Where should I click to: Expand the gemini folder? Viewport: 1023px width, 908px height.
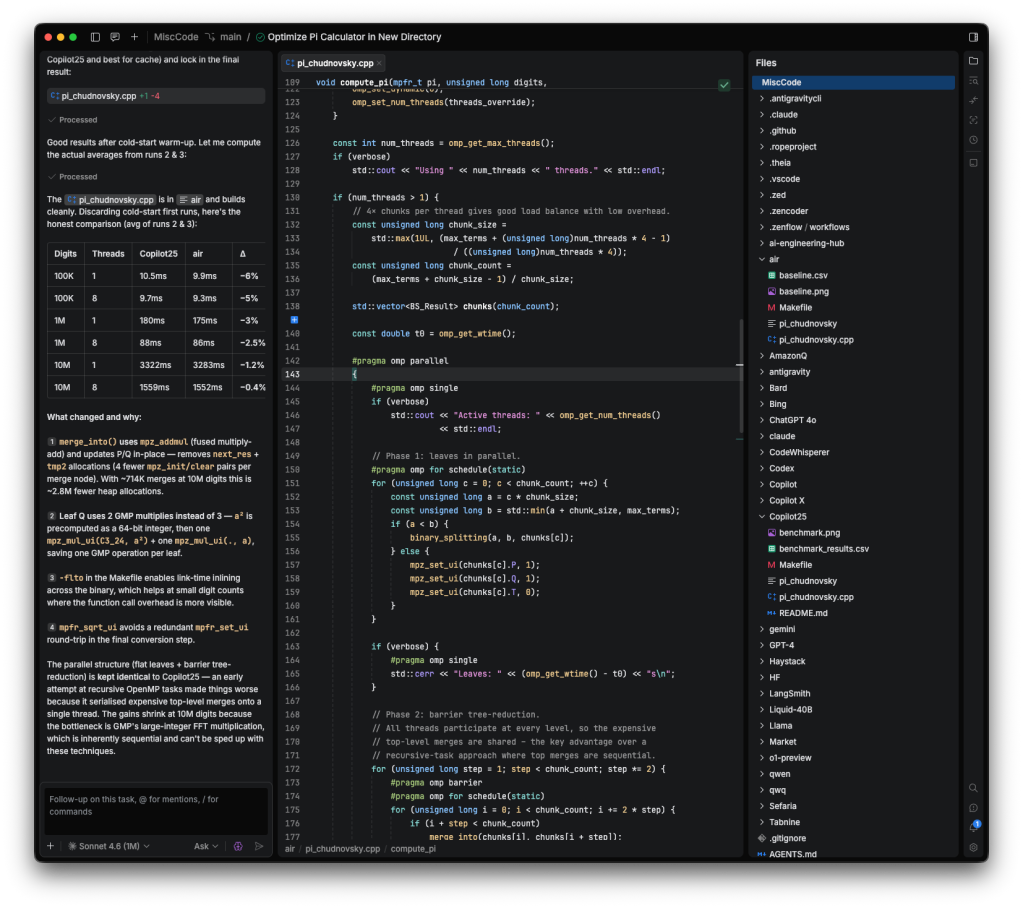point(762,629)
